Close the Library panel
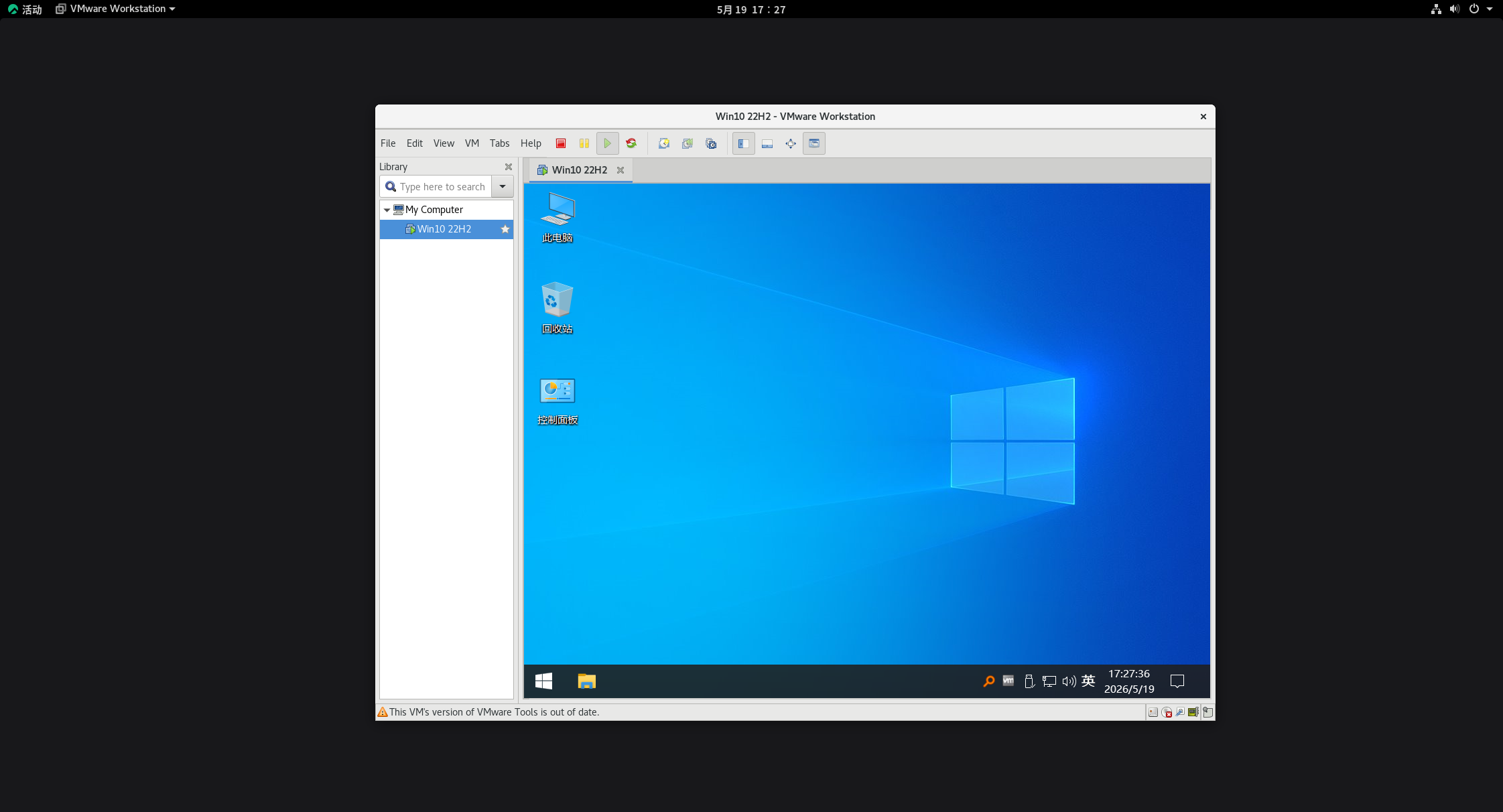Viewport: 1503px width, 812px height. [509, 167]
